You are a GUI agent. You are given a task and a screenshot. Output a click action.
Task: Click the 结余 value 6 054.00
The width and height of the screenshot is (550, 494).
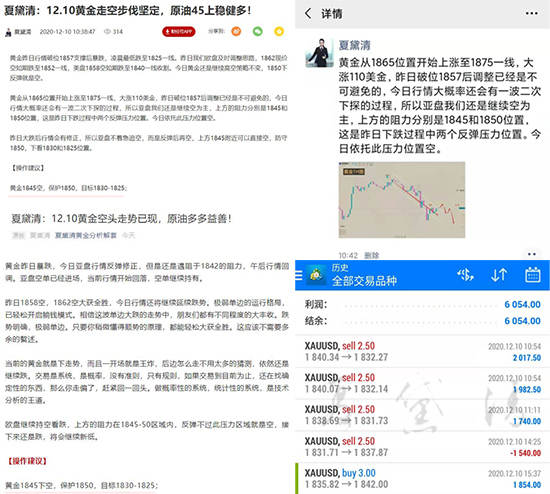(x=522, y=321)
